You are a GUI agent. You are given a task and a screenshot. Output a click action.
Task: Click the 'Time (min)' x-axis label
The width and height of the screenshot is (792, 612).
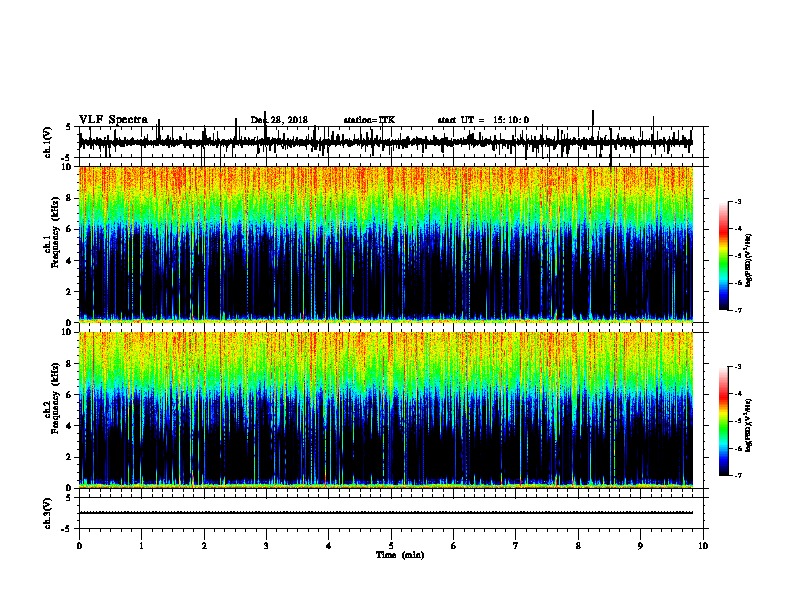coord(400,554)
